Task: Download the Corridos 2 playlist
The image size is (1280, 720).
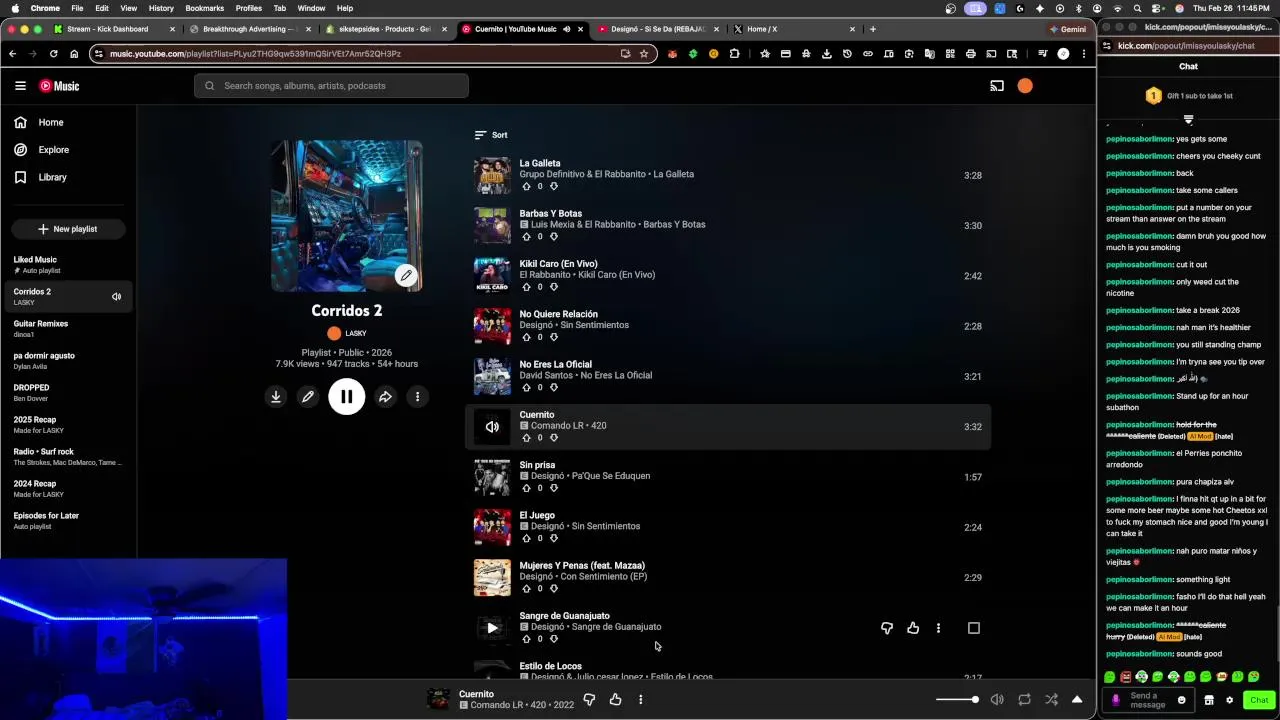Action: 276,397
